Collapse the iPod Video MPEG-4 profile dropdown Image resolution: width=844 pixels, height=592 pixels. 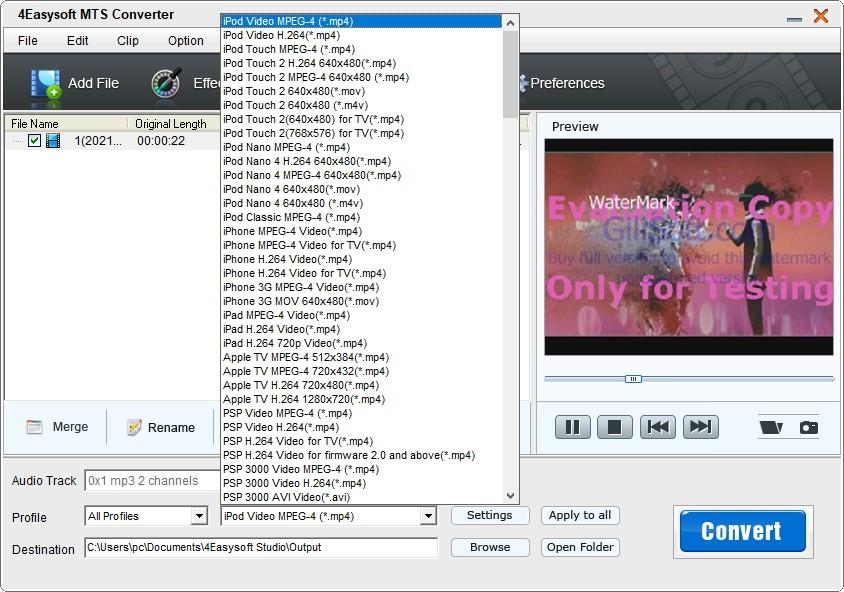point(428,516)
